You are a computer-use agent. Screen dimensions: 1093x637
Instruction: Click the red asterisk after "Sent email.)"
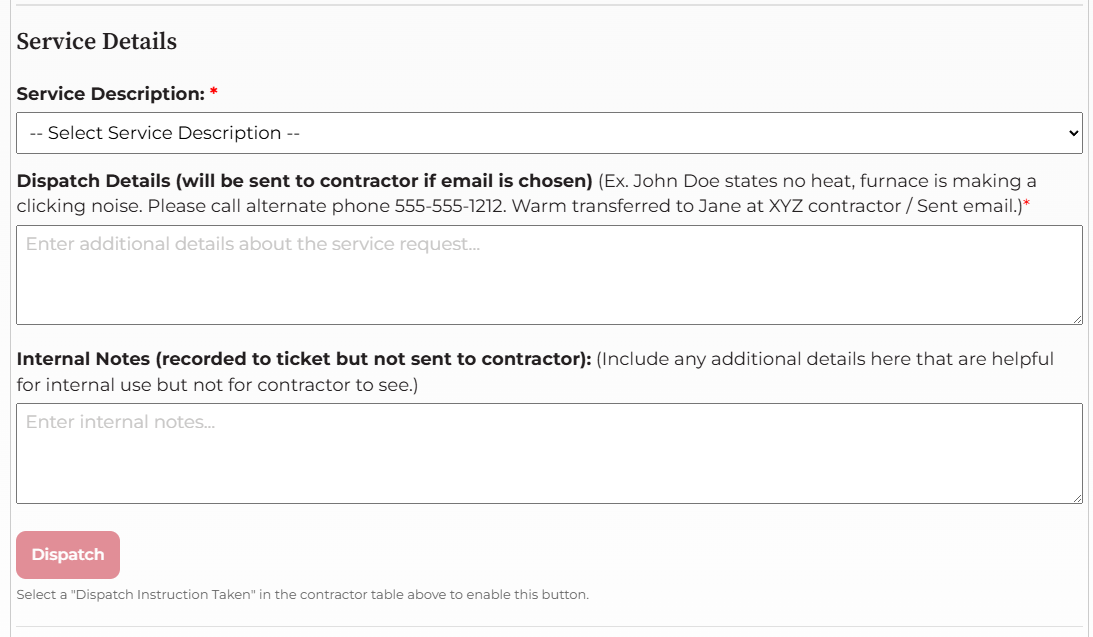point(1026,204)
